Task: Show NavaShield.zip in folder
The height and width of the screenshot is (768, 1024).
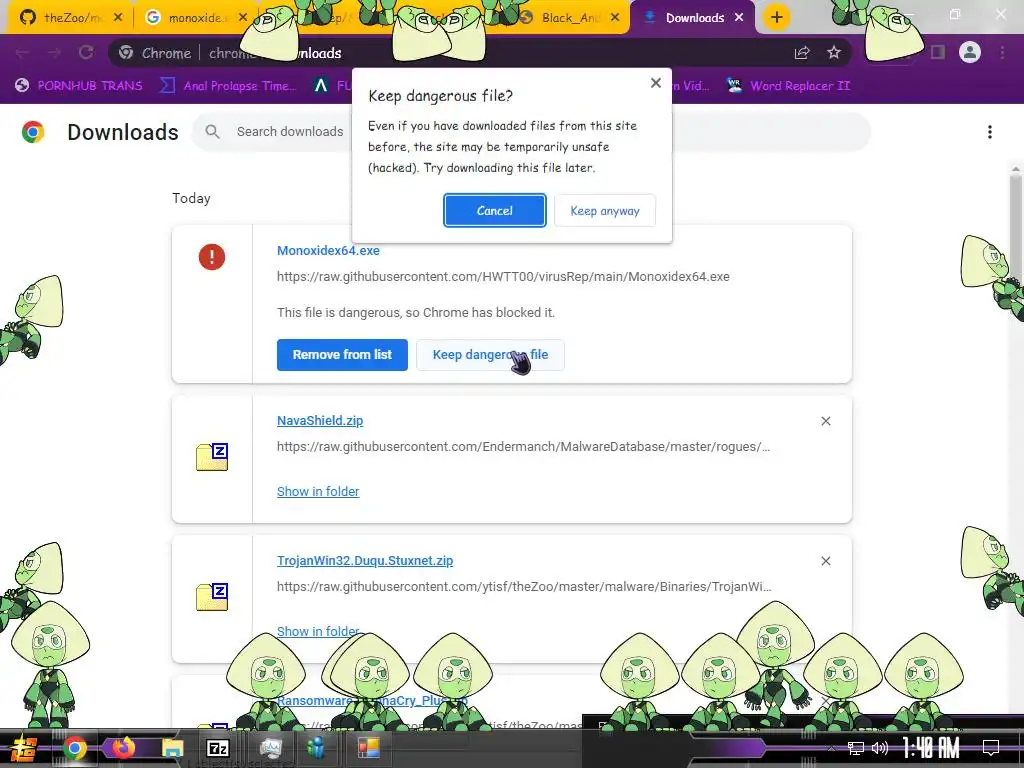Action: click(x=318, y=491)
